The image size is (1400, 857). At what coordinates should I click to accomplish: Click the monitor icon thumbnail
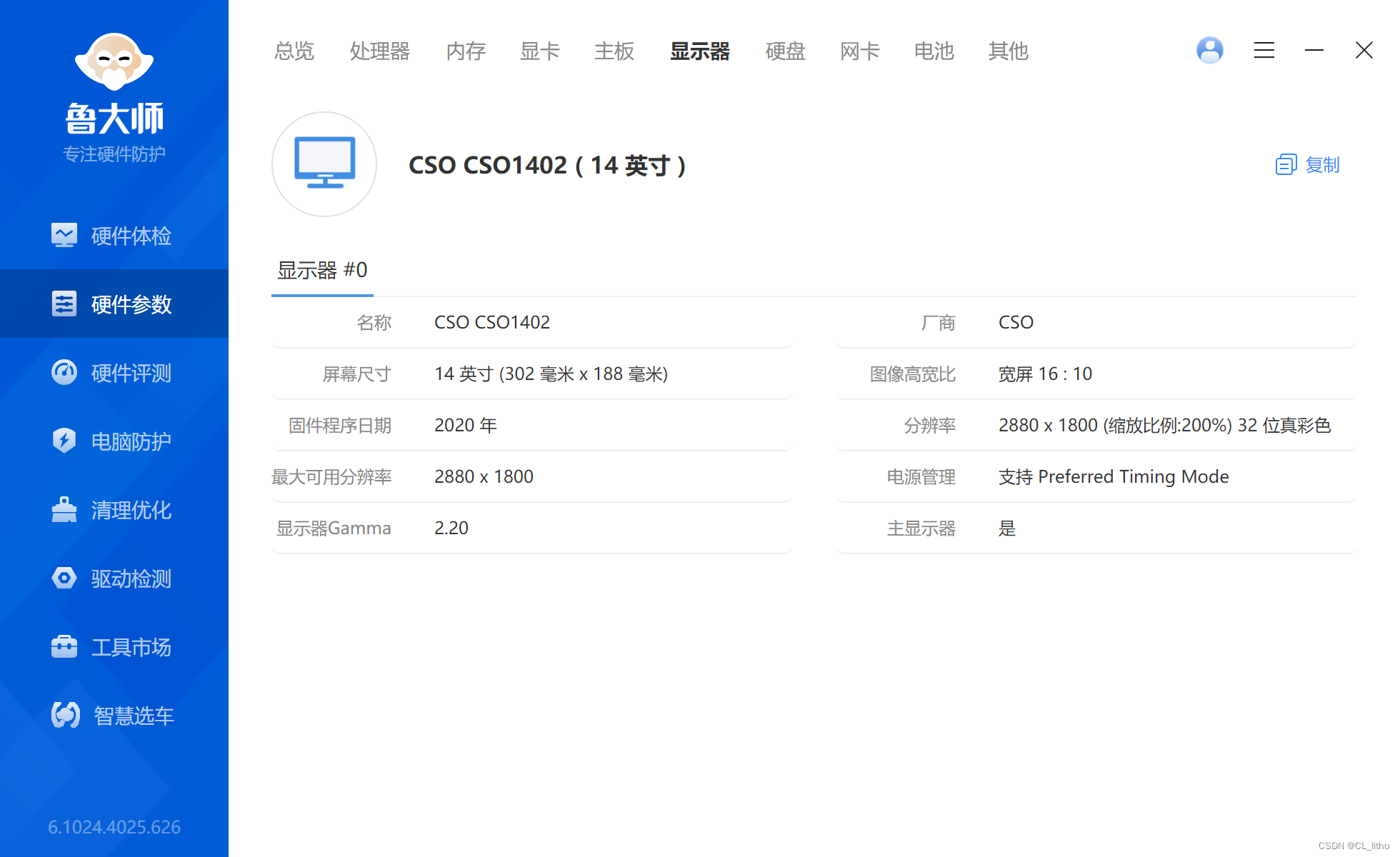(324, 164)
